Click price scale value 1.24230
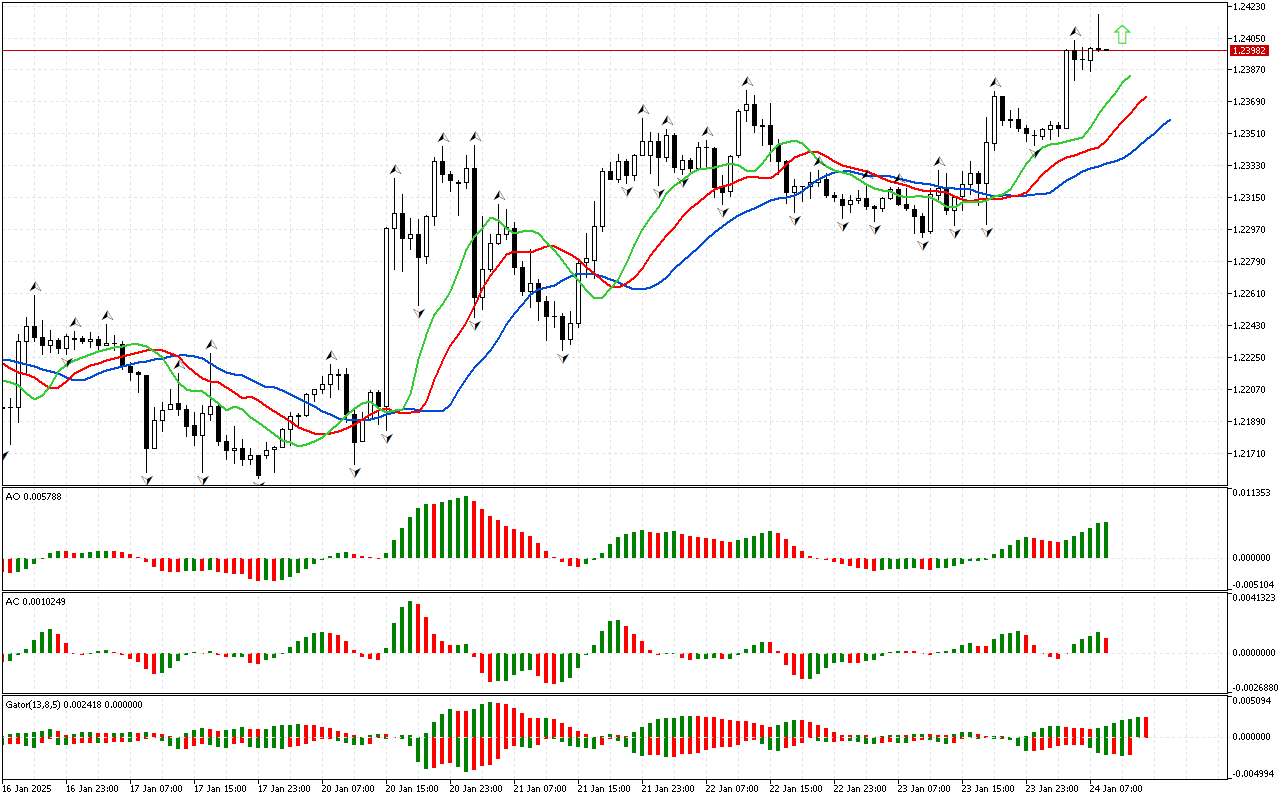 [x=1248, y=7]
